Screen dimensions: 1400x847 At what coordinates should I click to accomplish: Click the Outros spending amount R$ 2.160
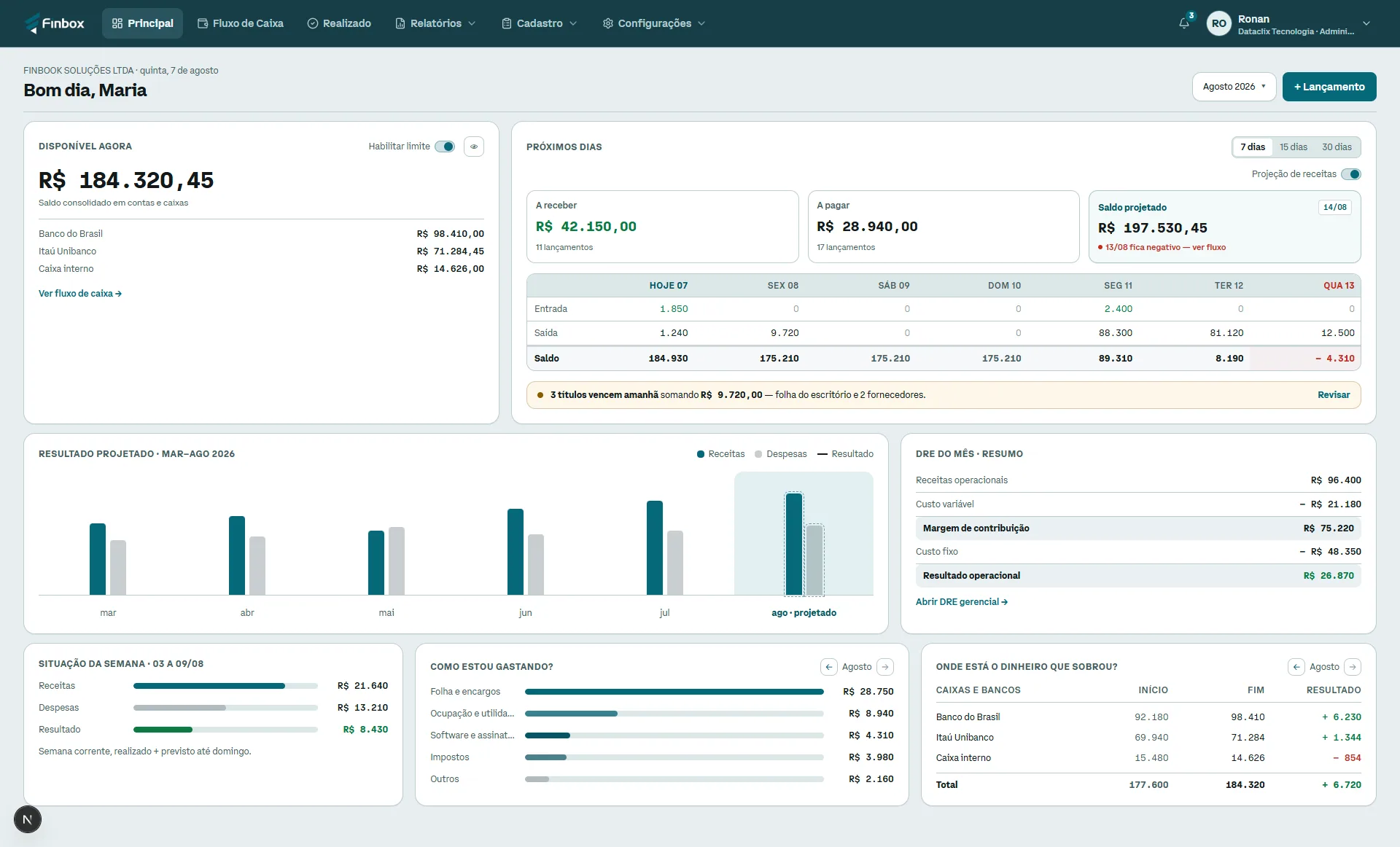871,779
